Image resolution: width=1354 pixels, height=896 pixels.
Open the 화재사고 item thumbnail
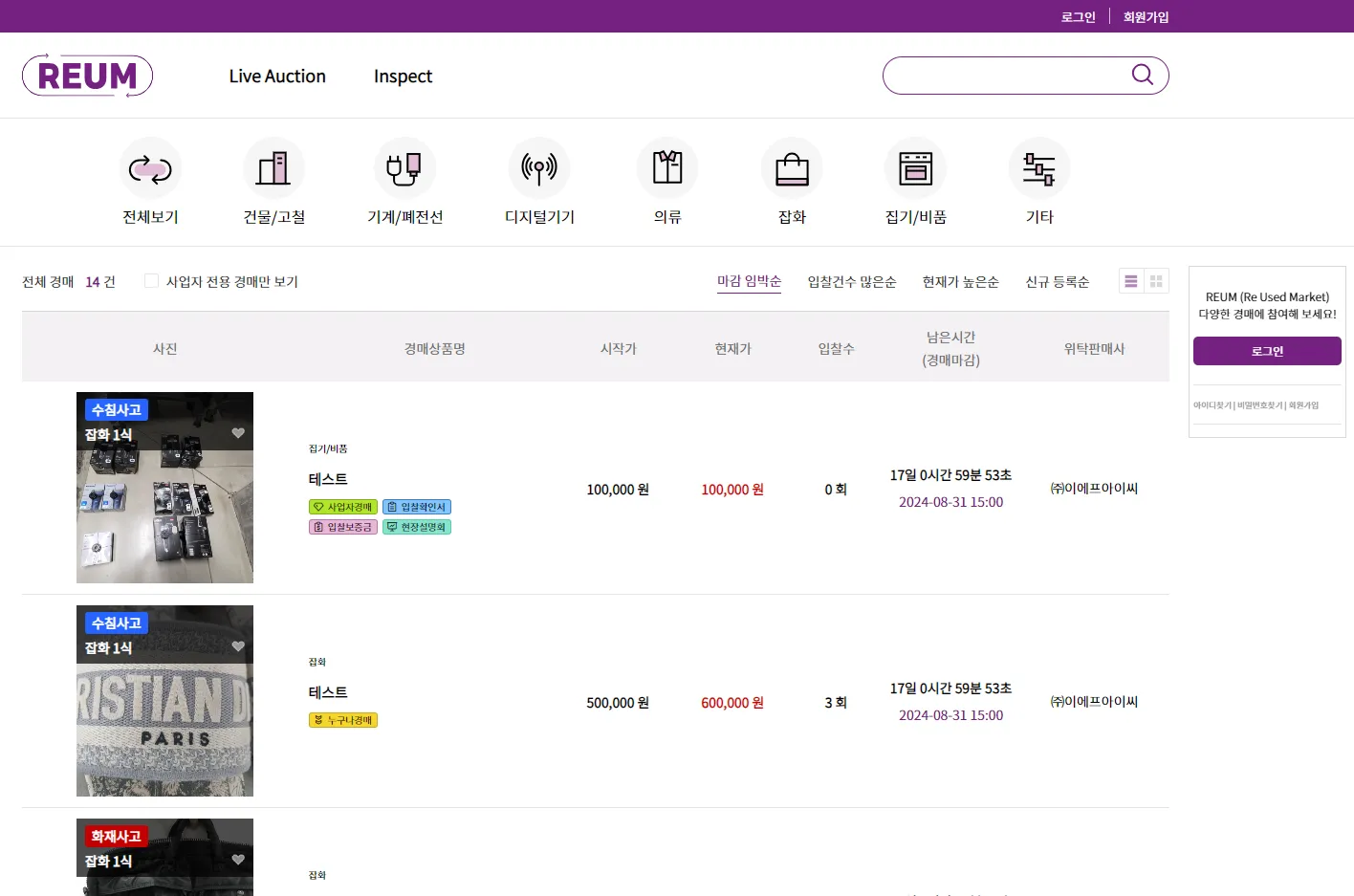[x=164, y=857]
